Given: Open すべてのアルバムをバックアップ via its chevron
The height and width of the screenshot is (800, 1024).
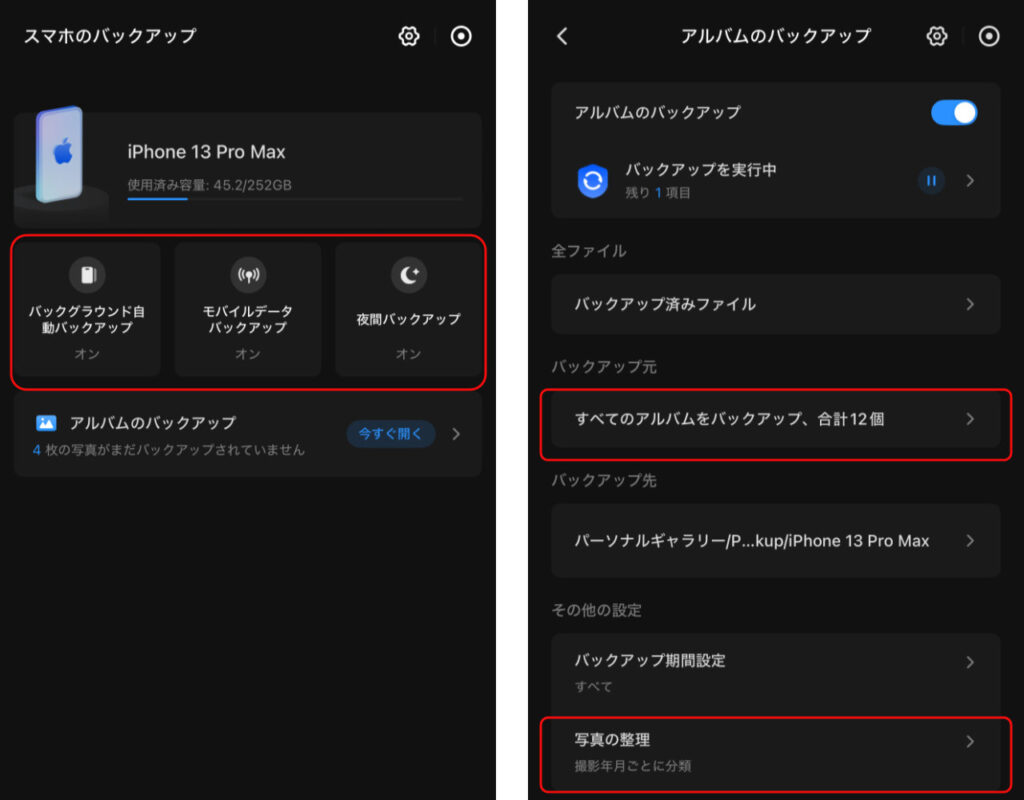Looking at the screenshot, I should pos(969,421).
